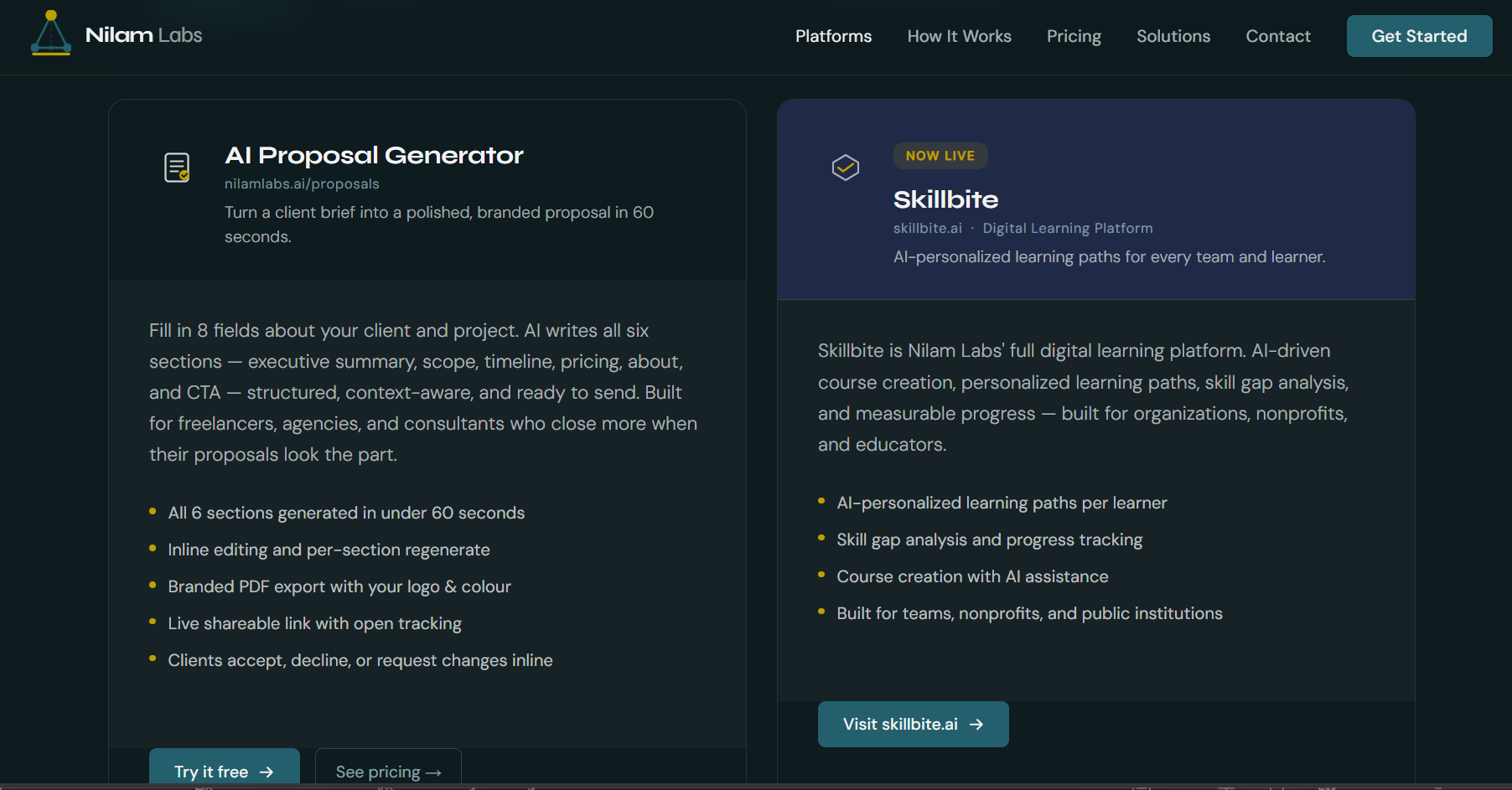
Task: Click 'Built for teams, nonprofits, and public institutions'
Action: [x=1029, y=613]
